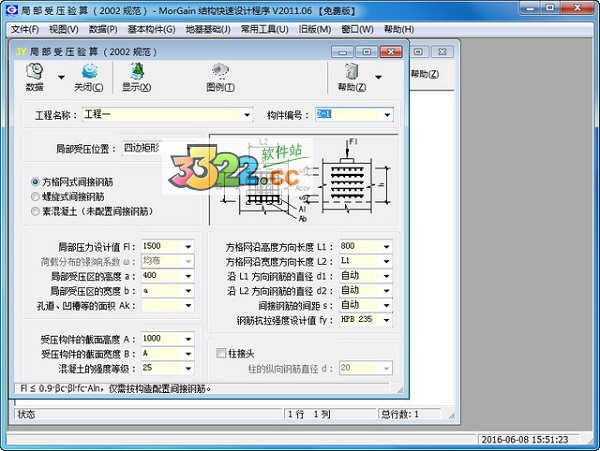600x451 pixels.
Task: Select 螺旋式间接钢筋 radio option
Action: [x=35, y=197]
